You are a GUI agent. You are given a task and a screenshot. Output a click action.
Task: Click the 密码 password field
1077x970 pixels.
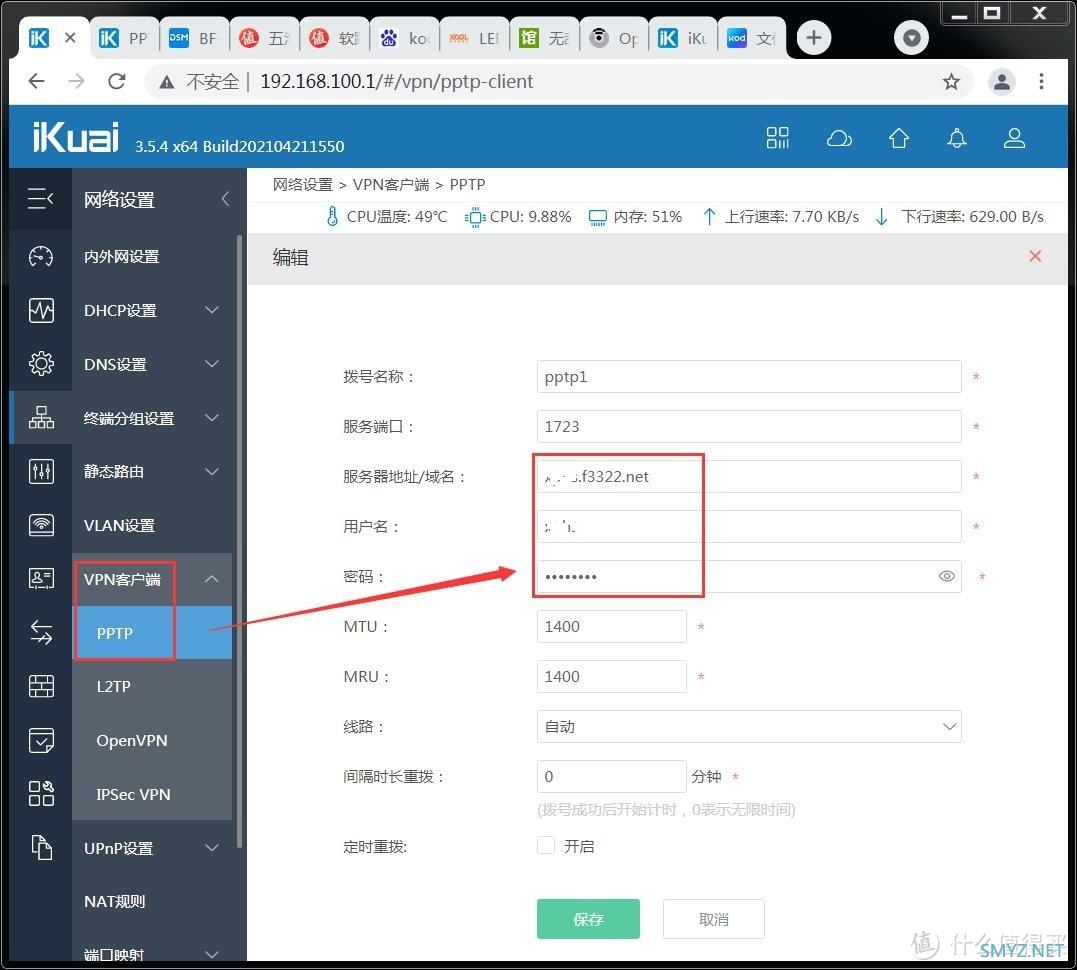pos(749,576)
